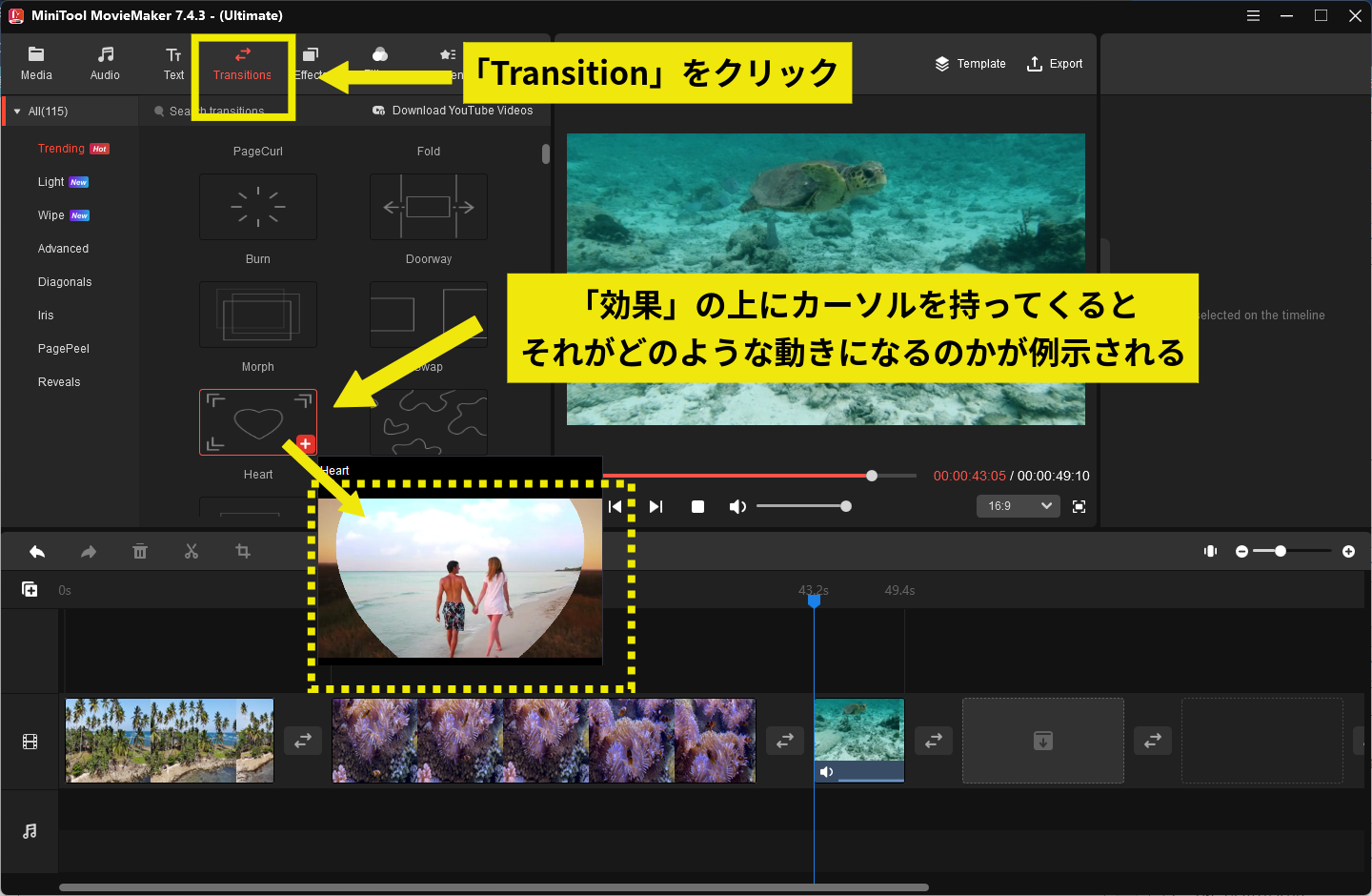Split clip with the scissors icon
The height and width of the screenshot is (896, 1372).
pos(192,551)
